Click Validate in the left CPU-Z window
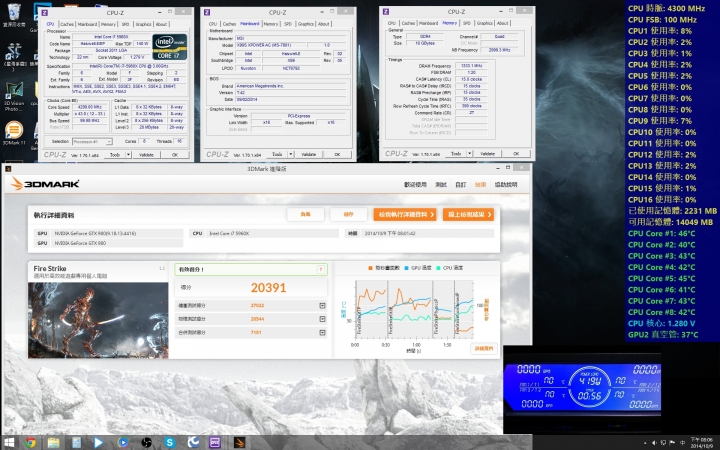The width and height of the screenshot is (720, 450). point(146,155)
